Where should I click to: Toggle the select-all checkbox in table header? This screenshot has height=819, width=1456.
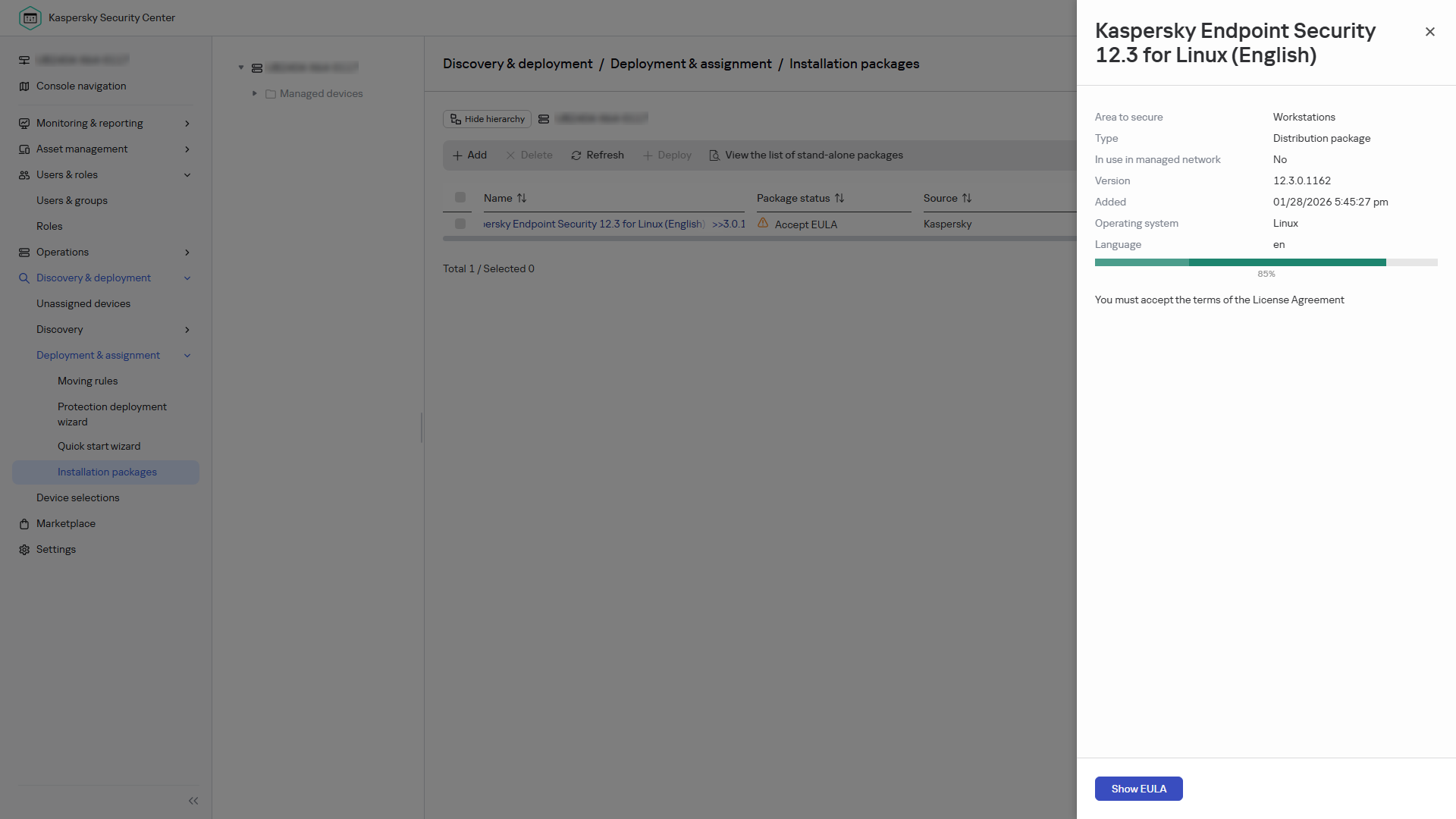point(460,197)
